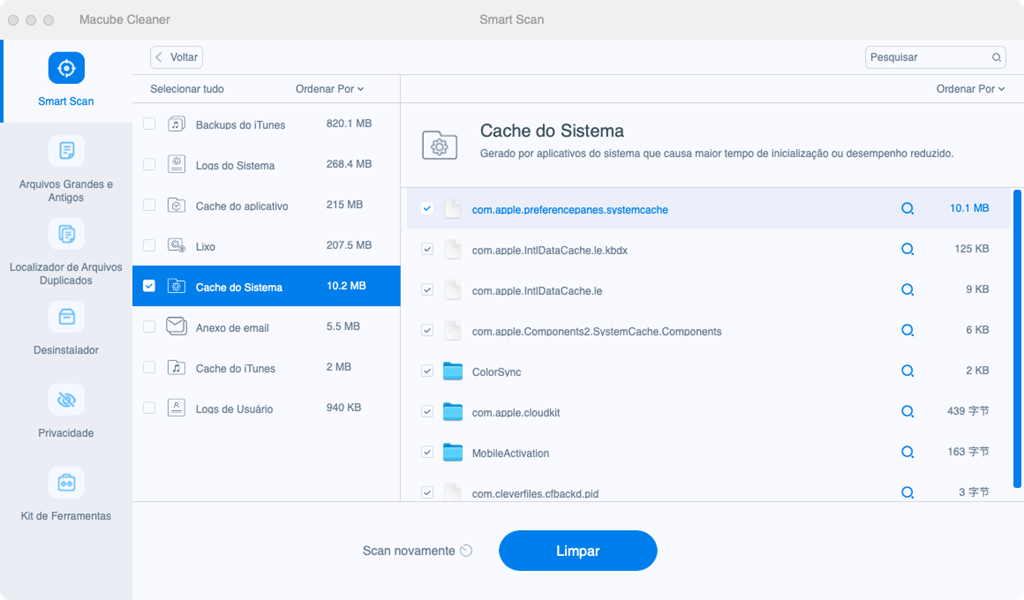Check the Cache do aplicativo checkbox
The image size is (1024, 600).
pyautogui.click(x=150, y=205)
